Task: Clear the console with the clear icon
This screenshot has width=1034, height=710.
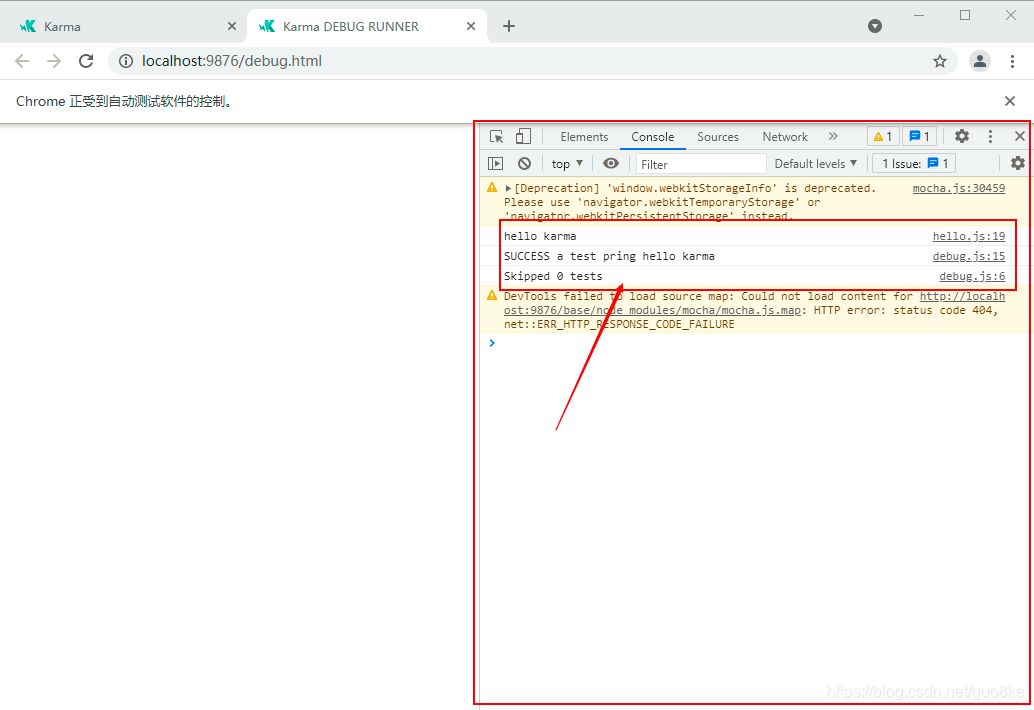Action: coord(524,164)
